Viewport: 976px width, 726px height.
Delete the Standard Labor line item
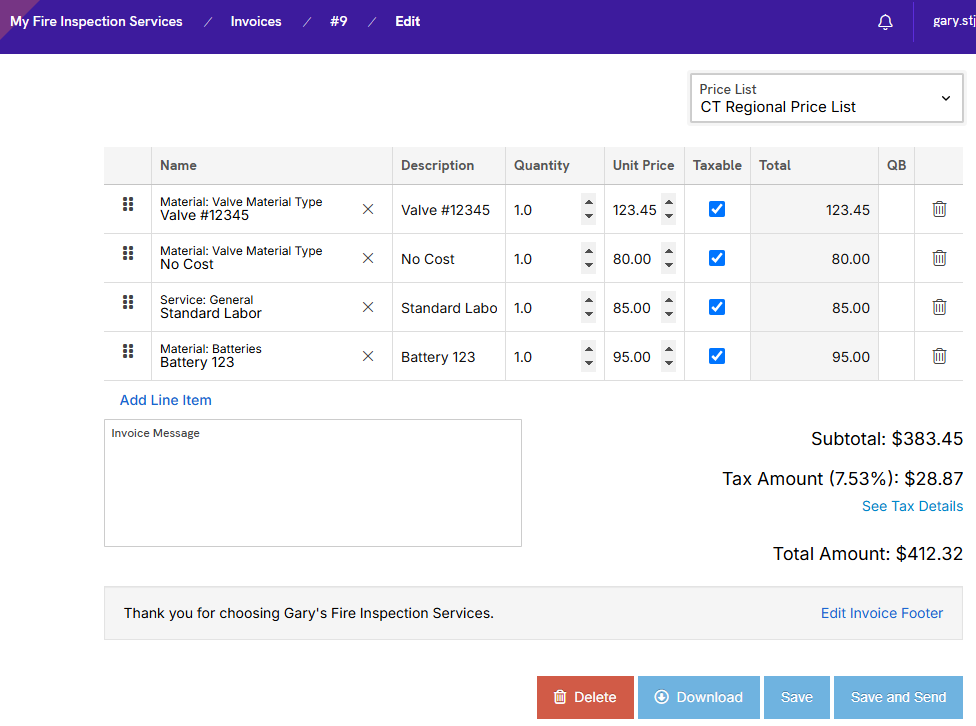pyautogui.click(x=939, y=307)
